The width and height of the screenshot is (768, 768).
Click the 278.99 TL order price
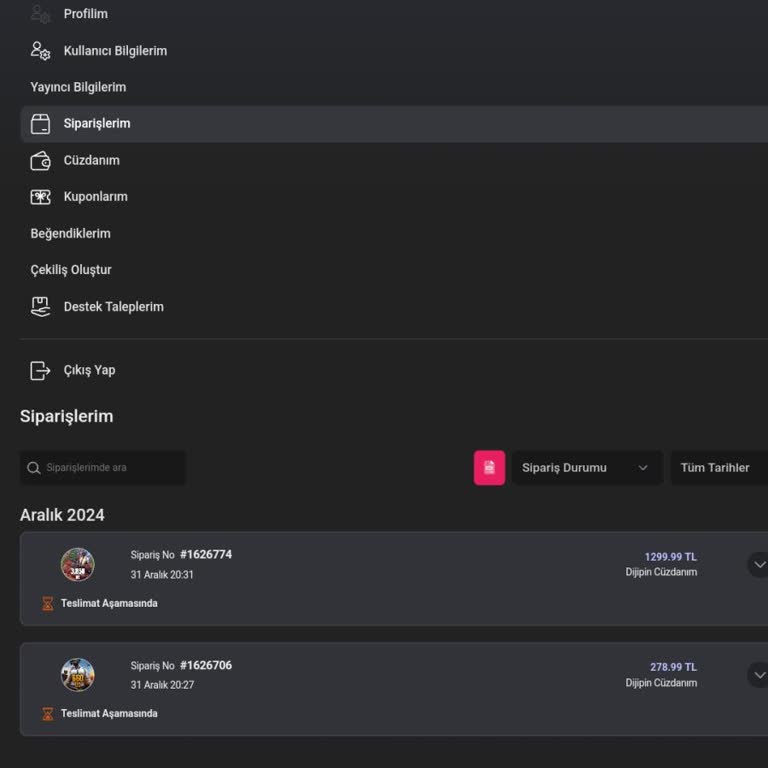click(x=673, y=667)
